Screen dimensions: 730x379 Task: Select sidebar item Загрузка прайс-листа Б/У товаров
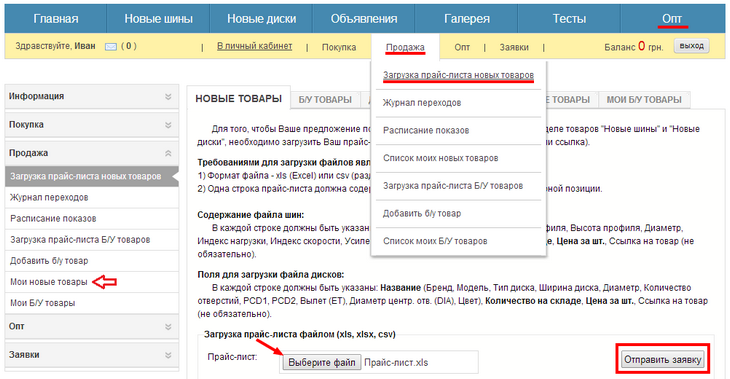(92, 240)
